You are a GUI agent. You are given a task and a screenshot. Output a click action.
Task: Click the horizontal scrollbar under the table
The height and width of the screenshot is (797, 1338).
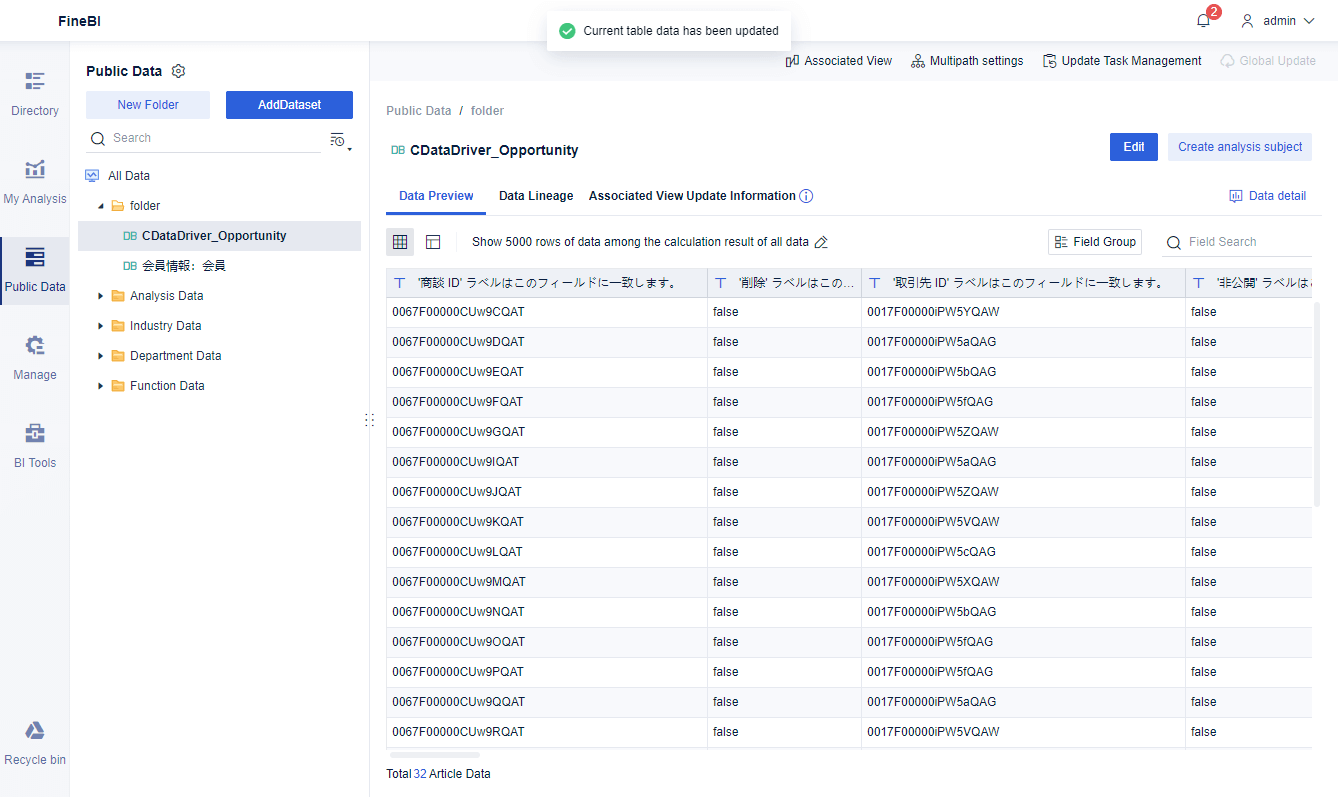[435, 755]
